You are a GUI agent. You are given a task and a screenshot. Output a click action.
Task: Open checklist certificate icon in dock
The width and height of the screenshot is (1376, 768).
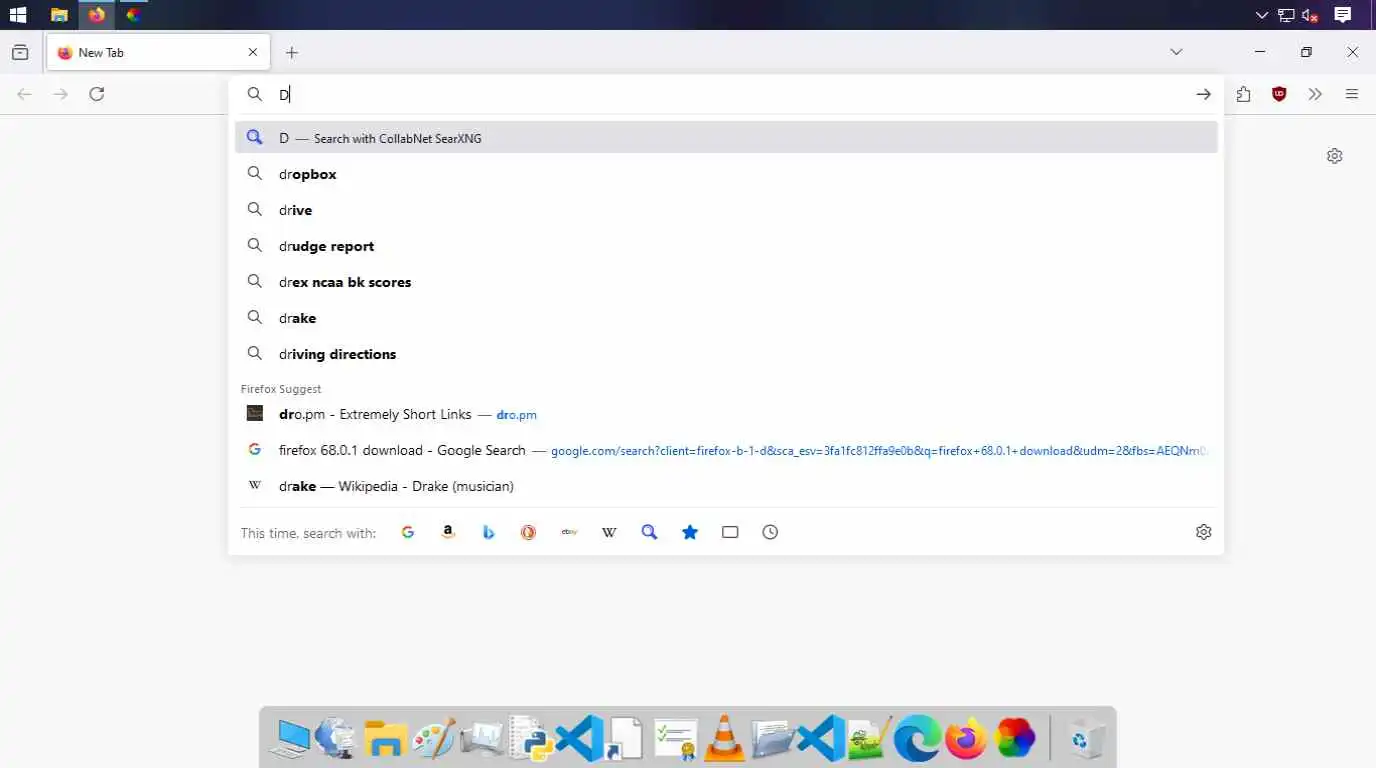click(x=675, y=739)
